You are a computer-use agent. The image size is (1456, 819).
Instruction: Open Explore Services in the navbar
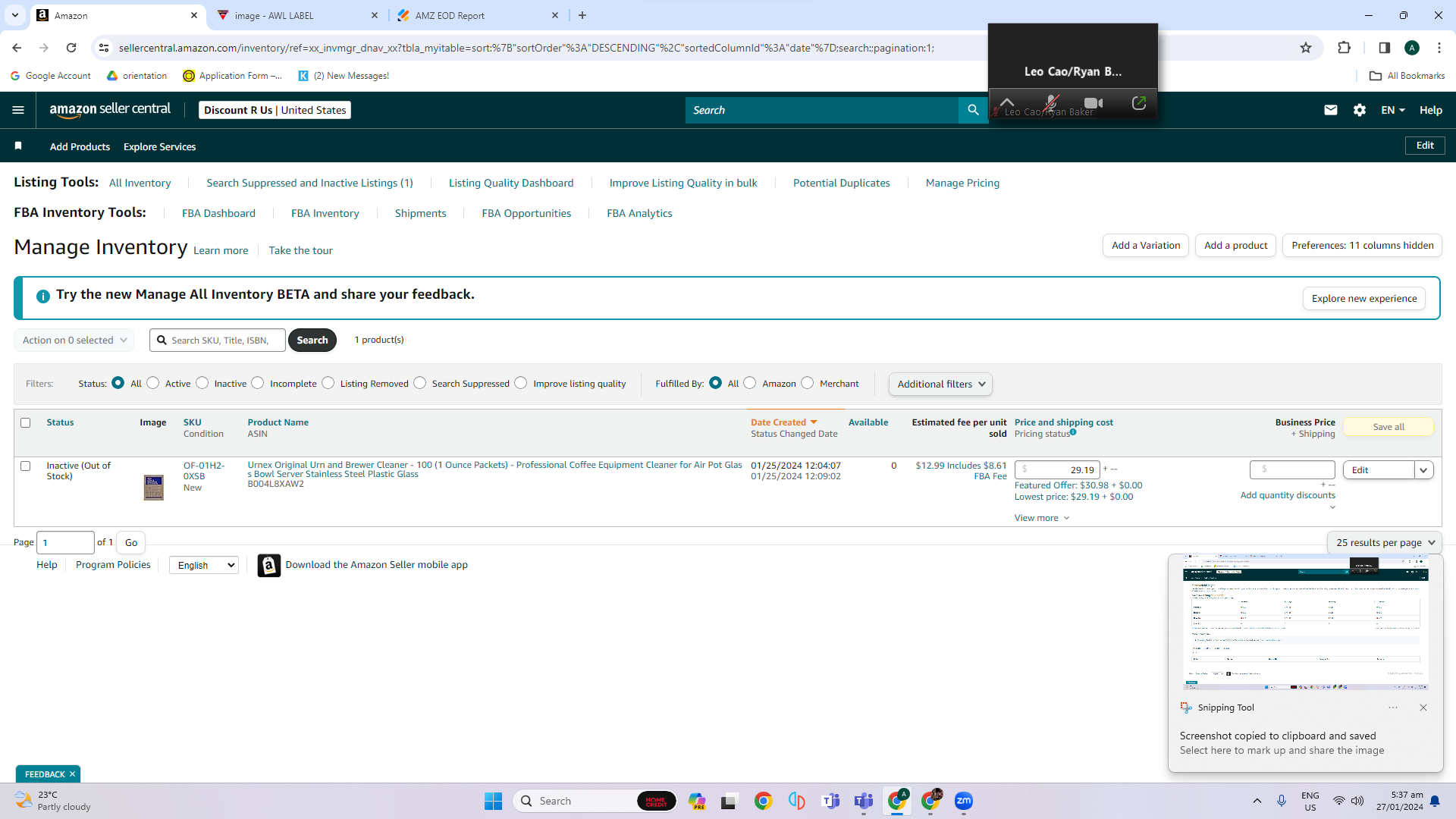point(159,146)
